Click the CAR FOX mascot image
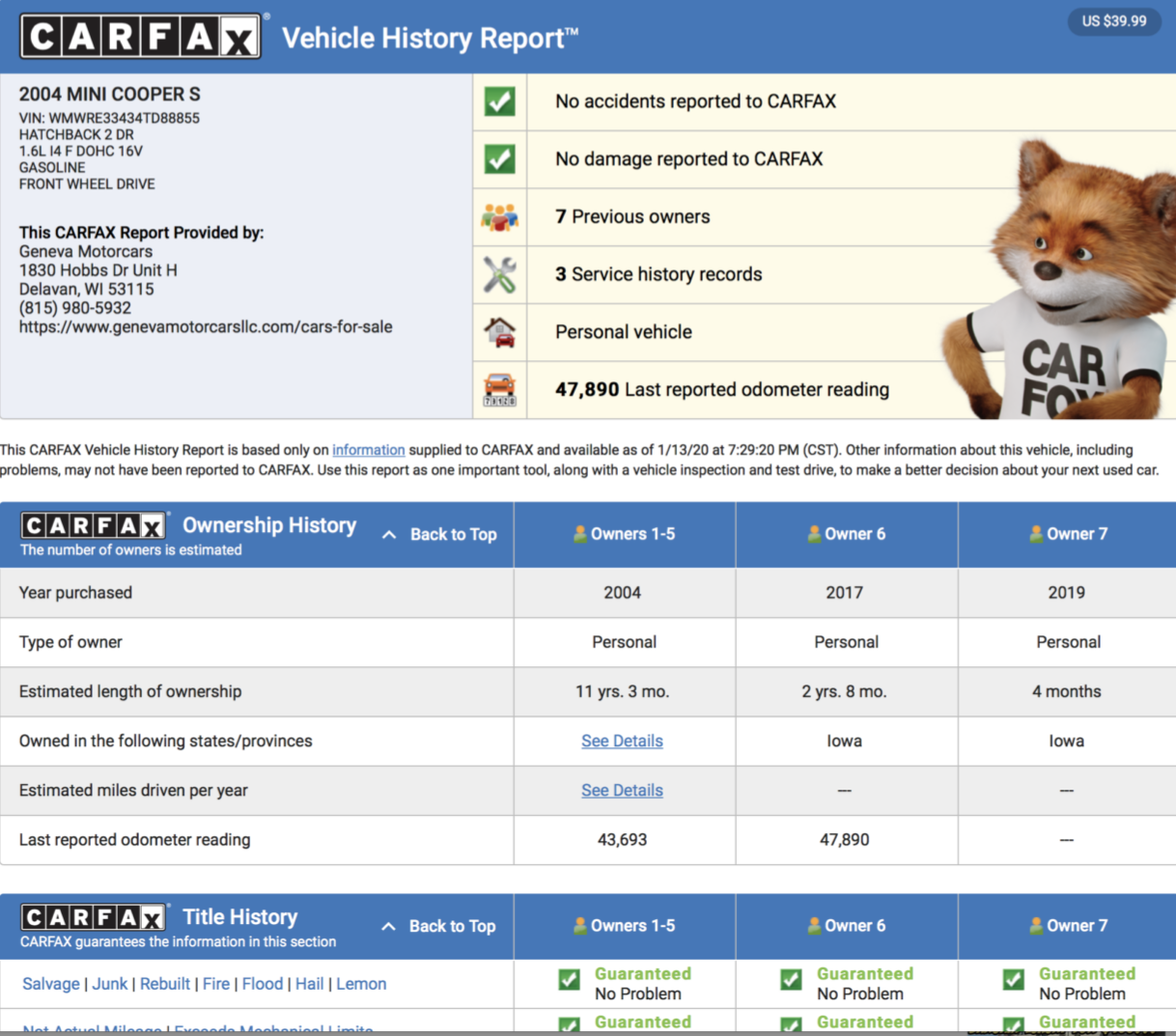The width and height of the screenshot is (1176, 1036). point(1059,280)
